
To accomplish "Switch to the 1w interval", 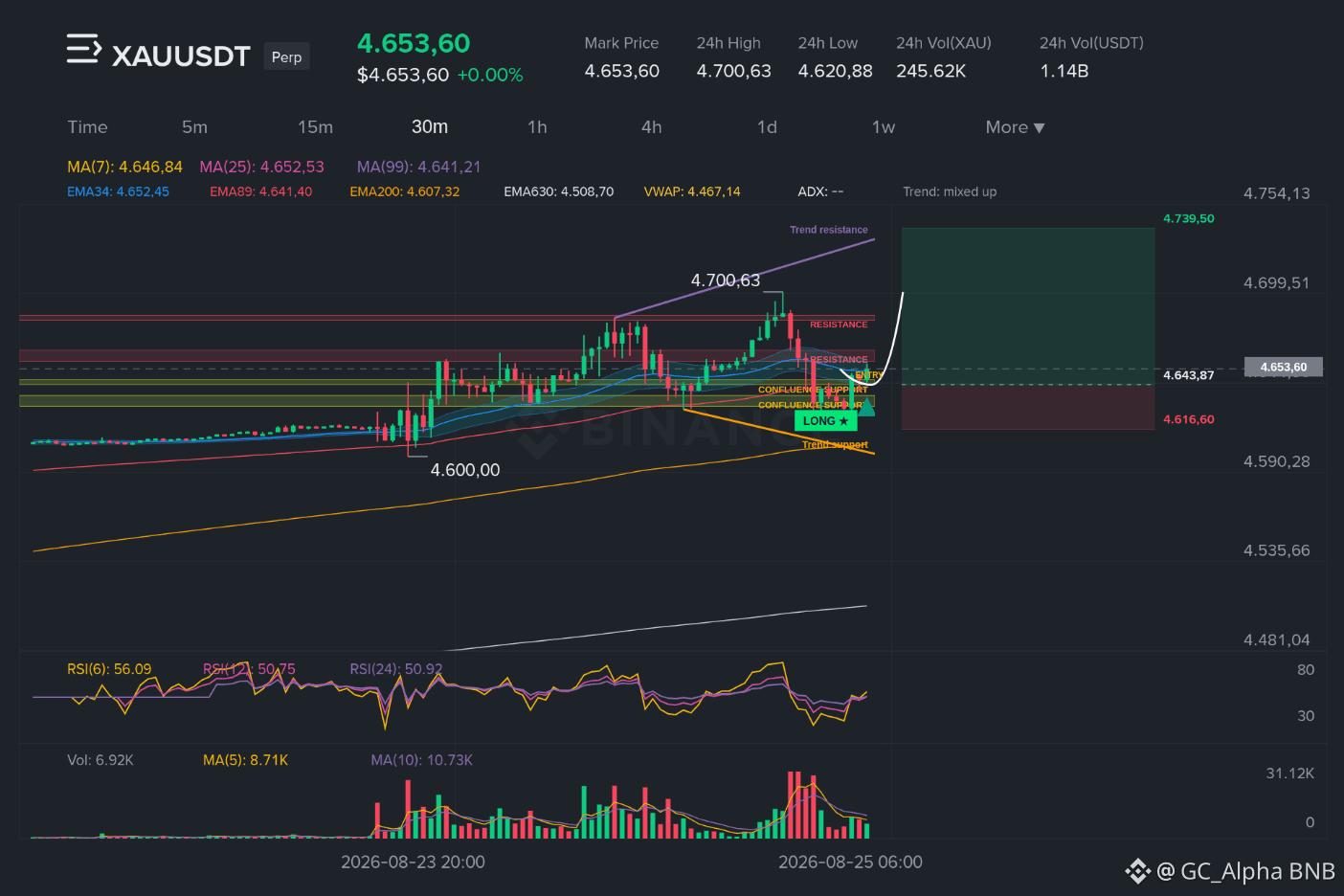I will tap(883, 127).
